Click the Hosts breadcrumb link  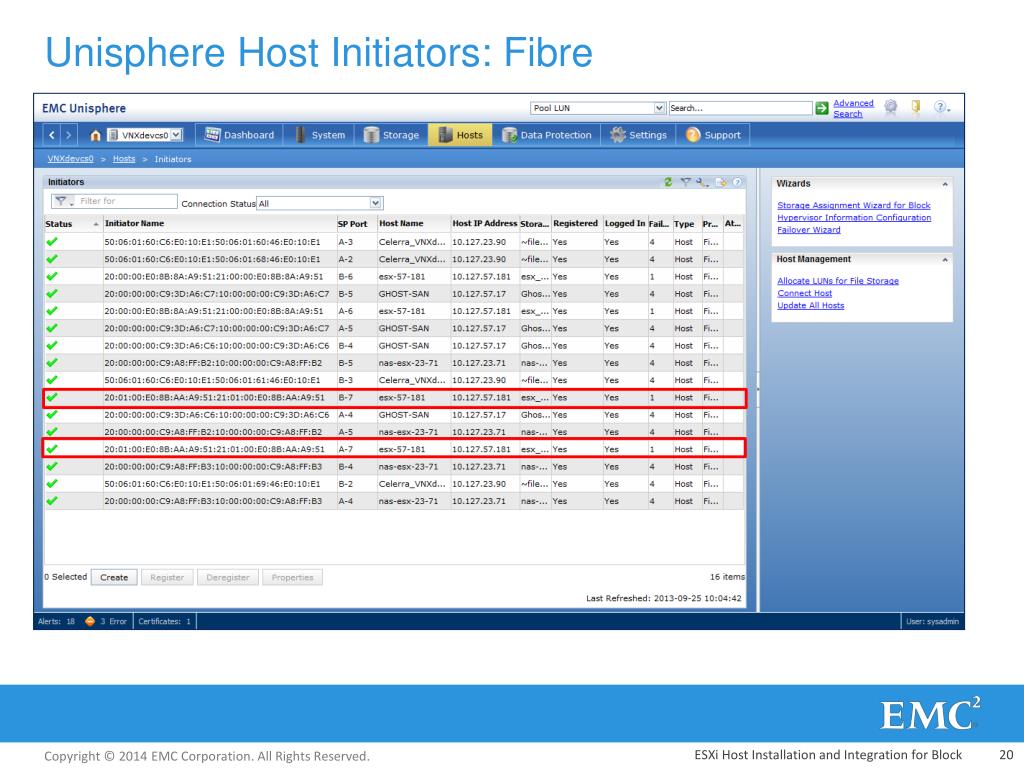click(x=124, y=159)
